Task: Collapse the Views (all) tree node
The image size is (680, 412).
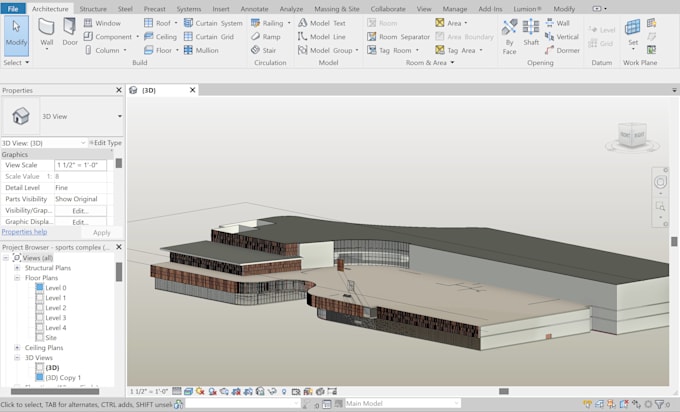Action: [6, 258]
